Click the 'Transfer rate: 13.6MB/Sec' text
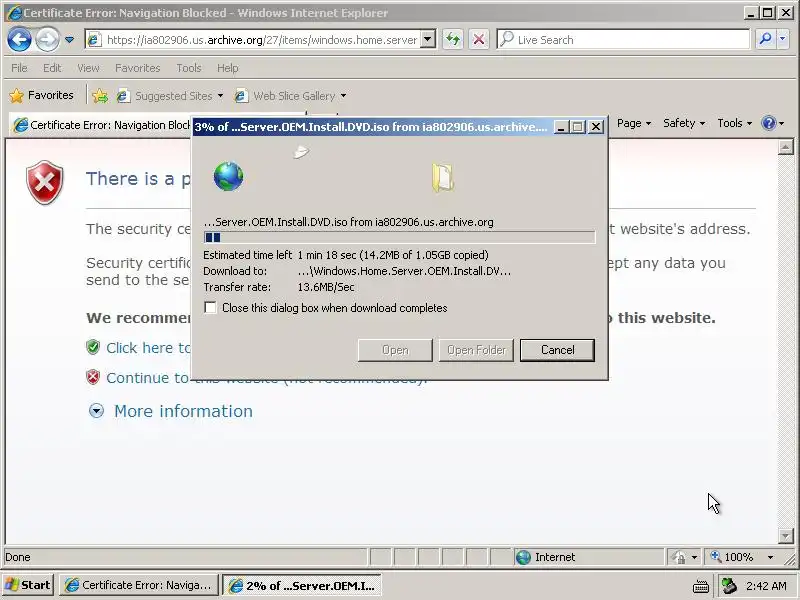The width and height of the screenshot is (800, 600). [279, 287]
